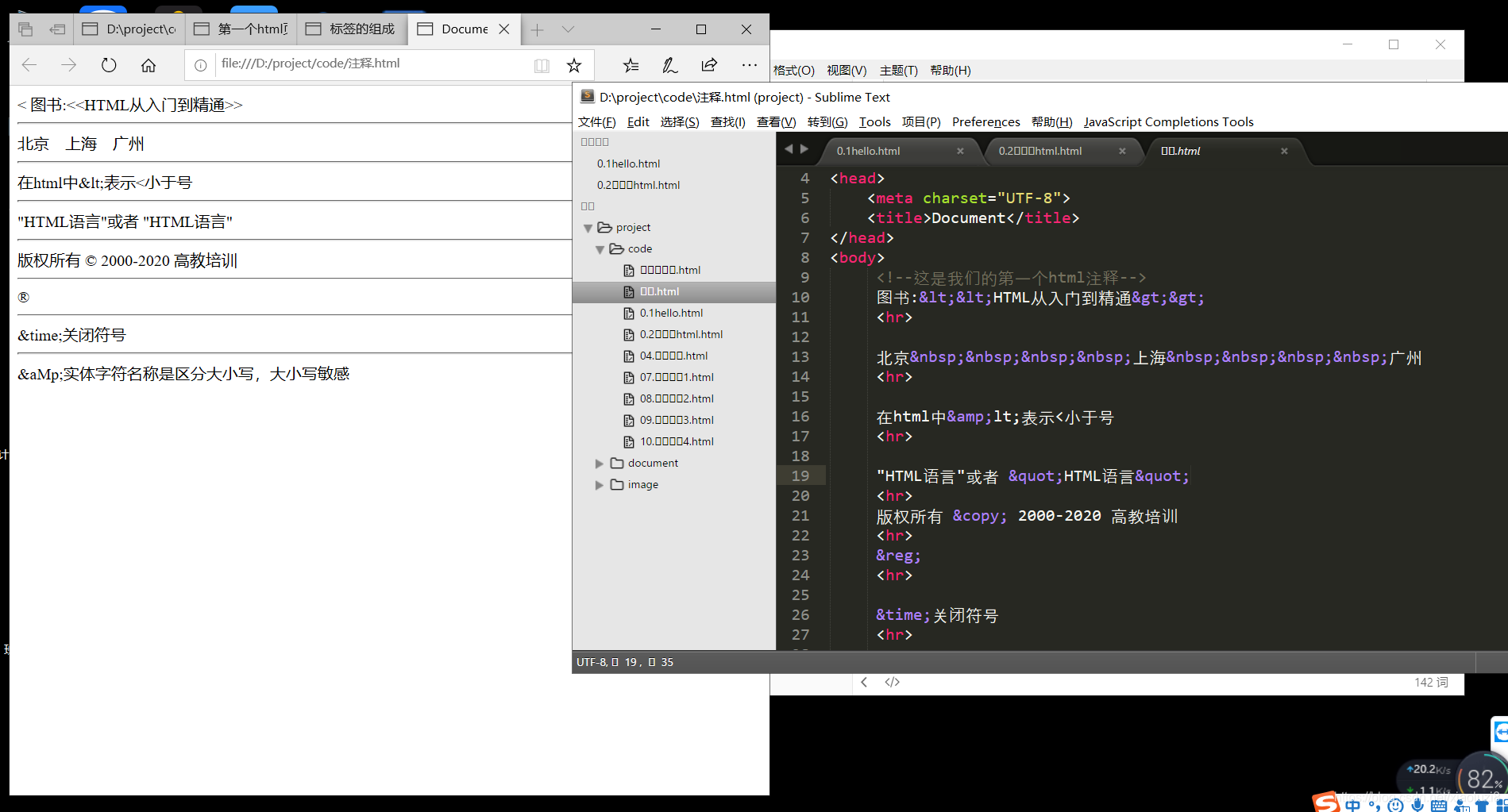1508x812 pixels.
Task: Switch to the 第一个html browser tab
Action: click(241, 29)
